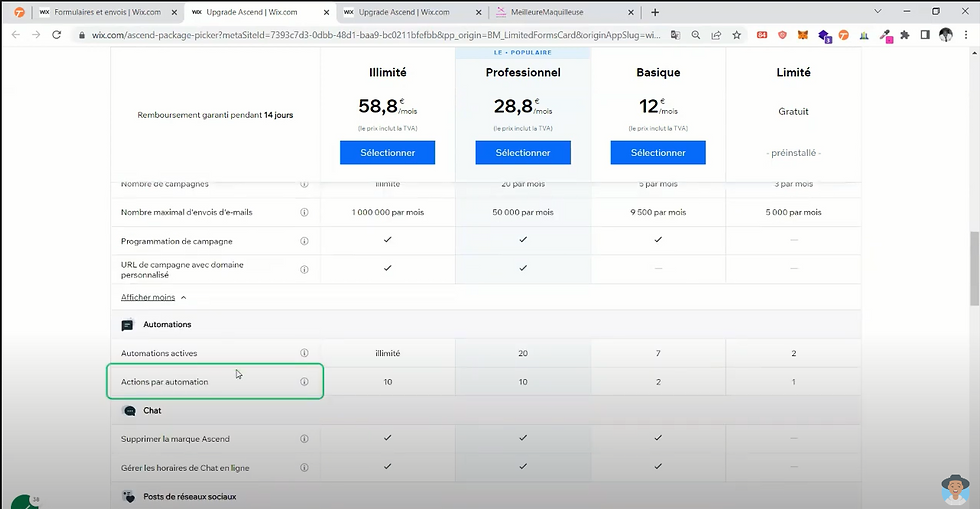
Task: Click the Automations actives row label
Action: pyautogui.click(x=159, y=353)
